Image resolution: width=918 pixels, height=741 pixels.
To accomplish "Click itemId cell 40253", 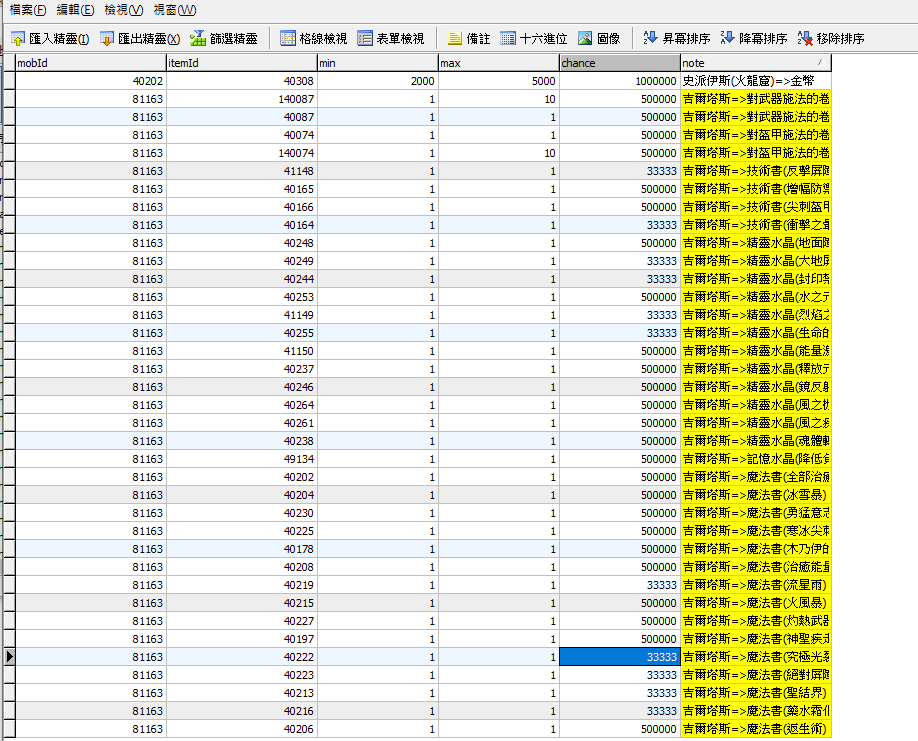I will 242,297.
